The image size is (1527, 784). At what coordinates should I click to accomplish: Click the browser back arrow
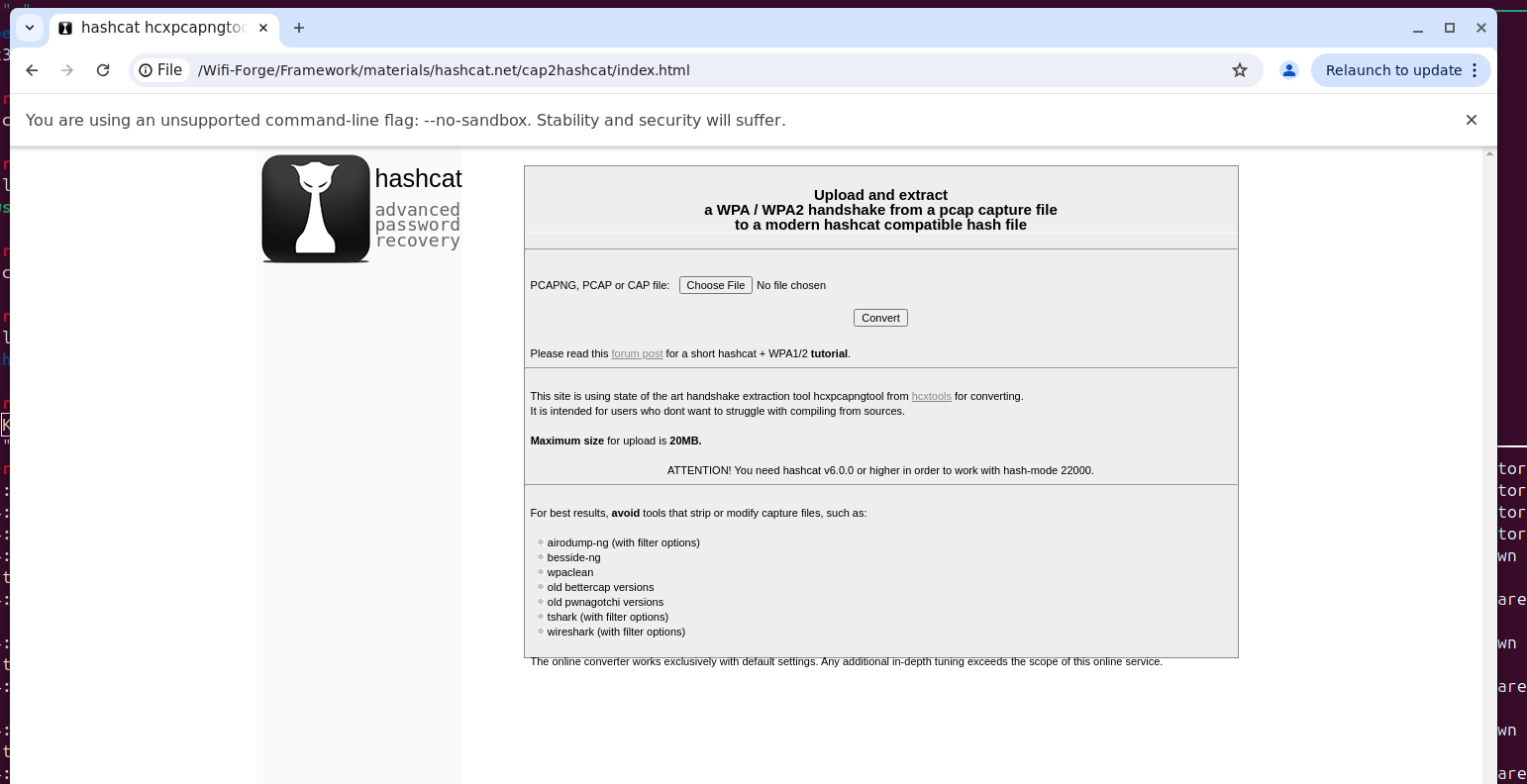pyautogui.click(x=32, y=70)
